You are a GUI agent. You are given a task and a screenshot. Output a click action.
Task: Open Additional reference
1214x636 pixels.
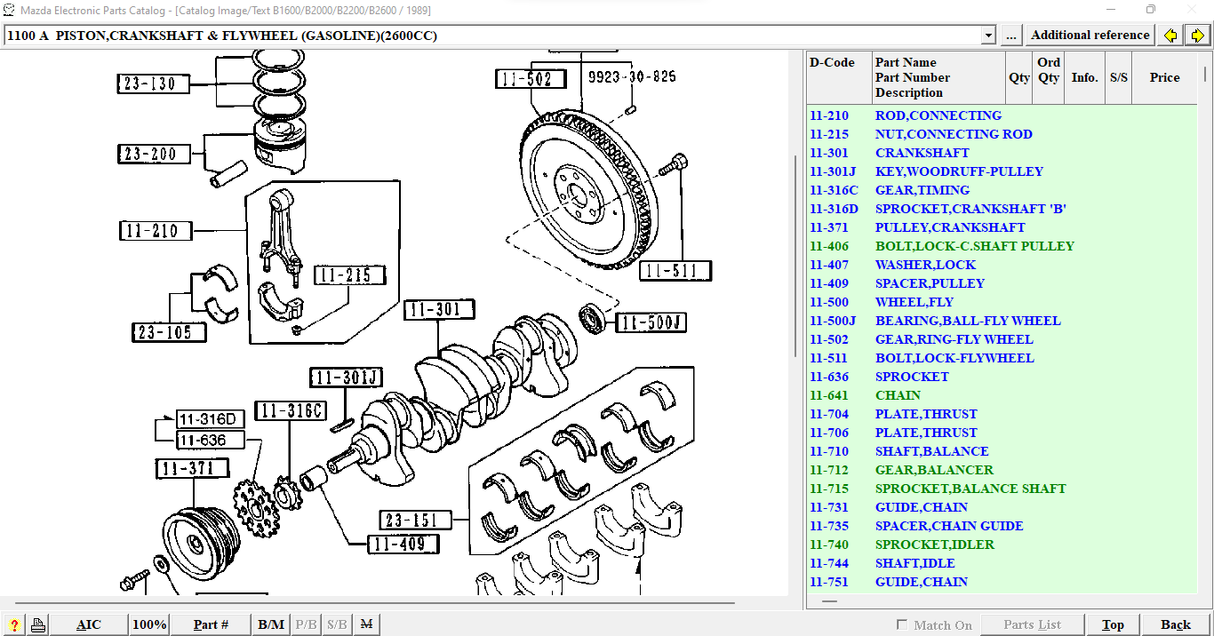pyautogui.click(x=1090, y=35)
